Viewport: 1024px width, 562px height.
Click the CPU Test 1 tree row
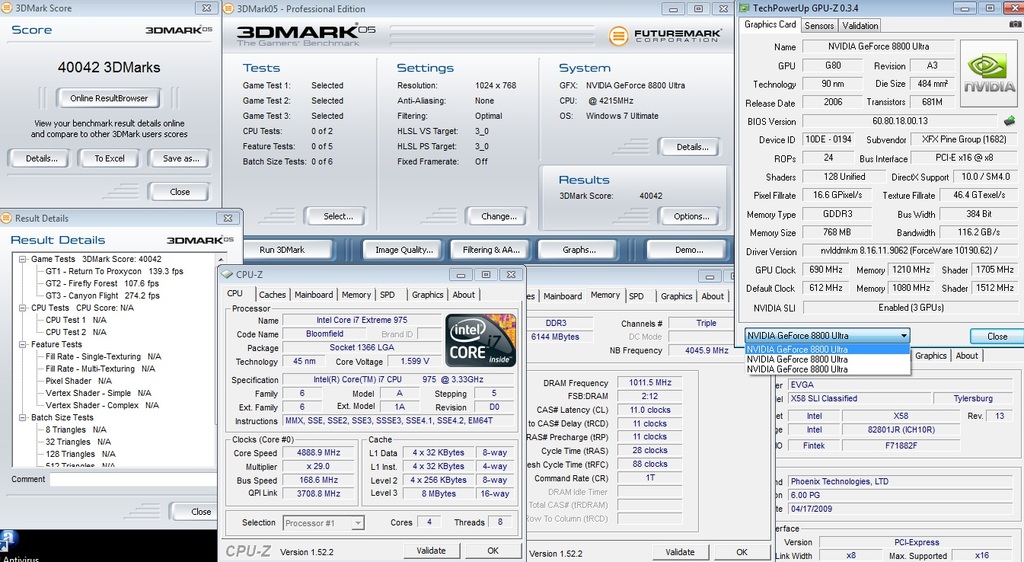point(76,320)
